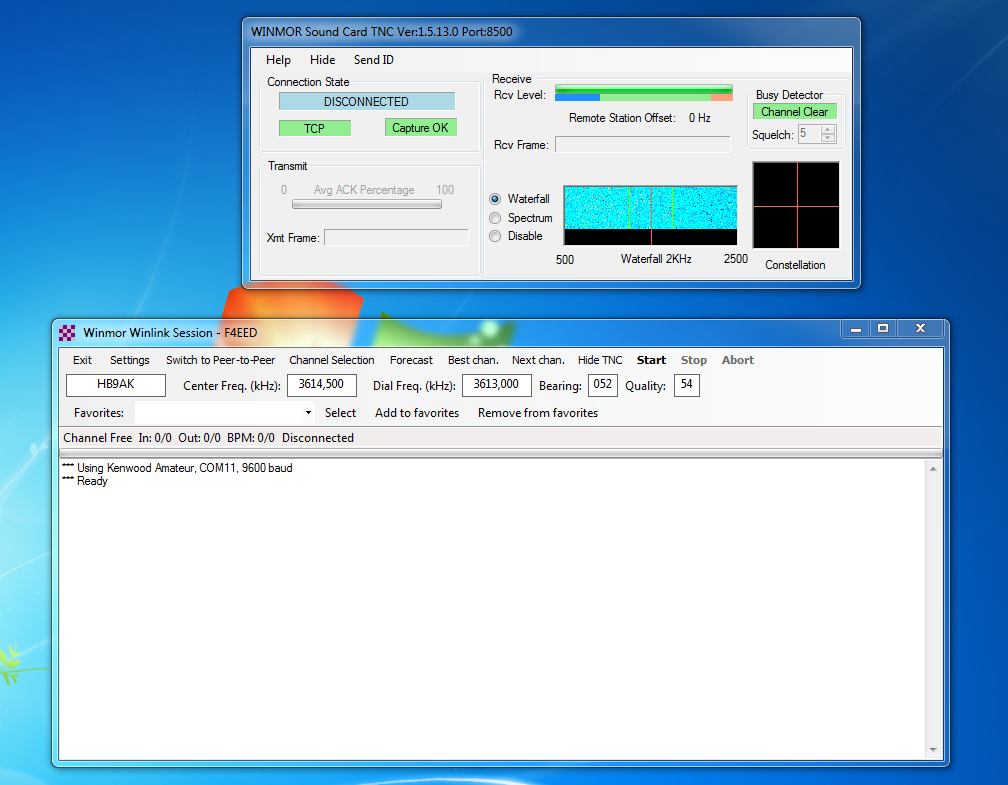The height and width of the screenshot is (785, 1008).
Task: Maximize the Winmor Winlink Session window
Action: pyautogui.click(x=883, y=329)
